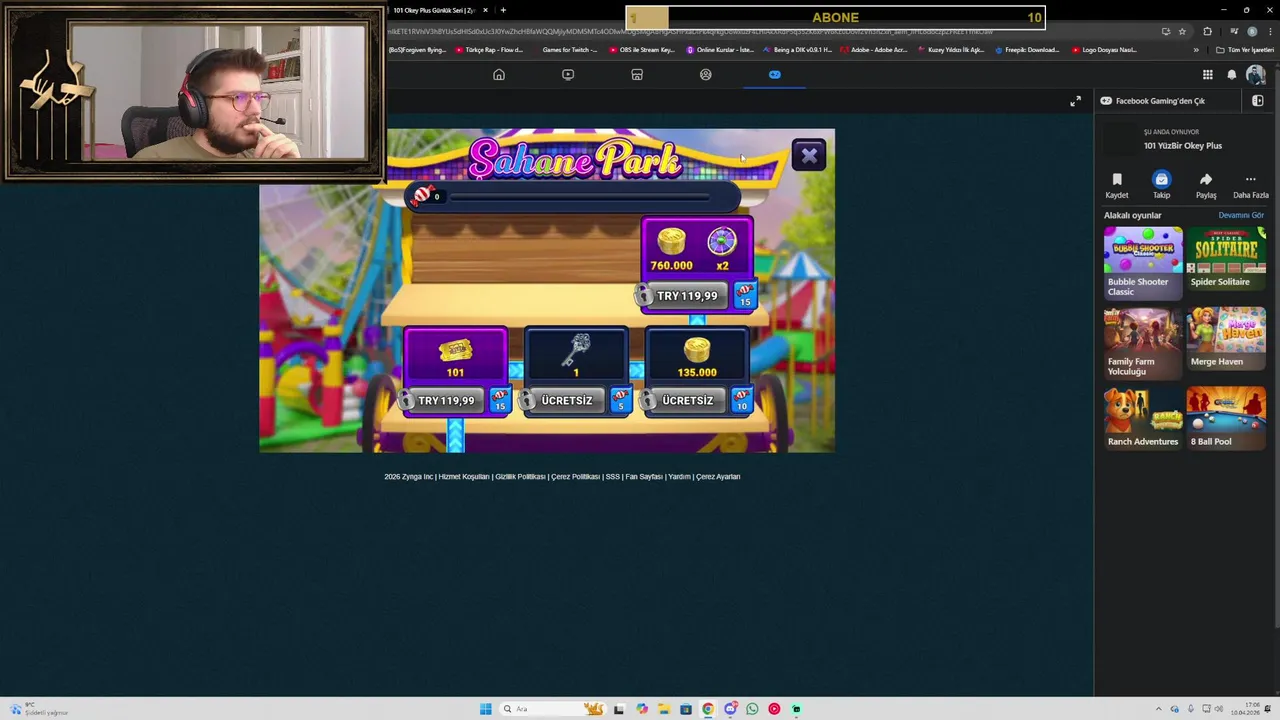The height and width of the screenshot is (720, 1280).
Task: Open the Facebook profile avatar menu
Action: (x=1256, y=75)
